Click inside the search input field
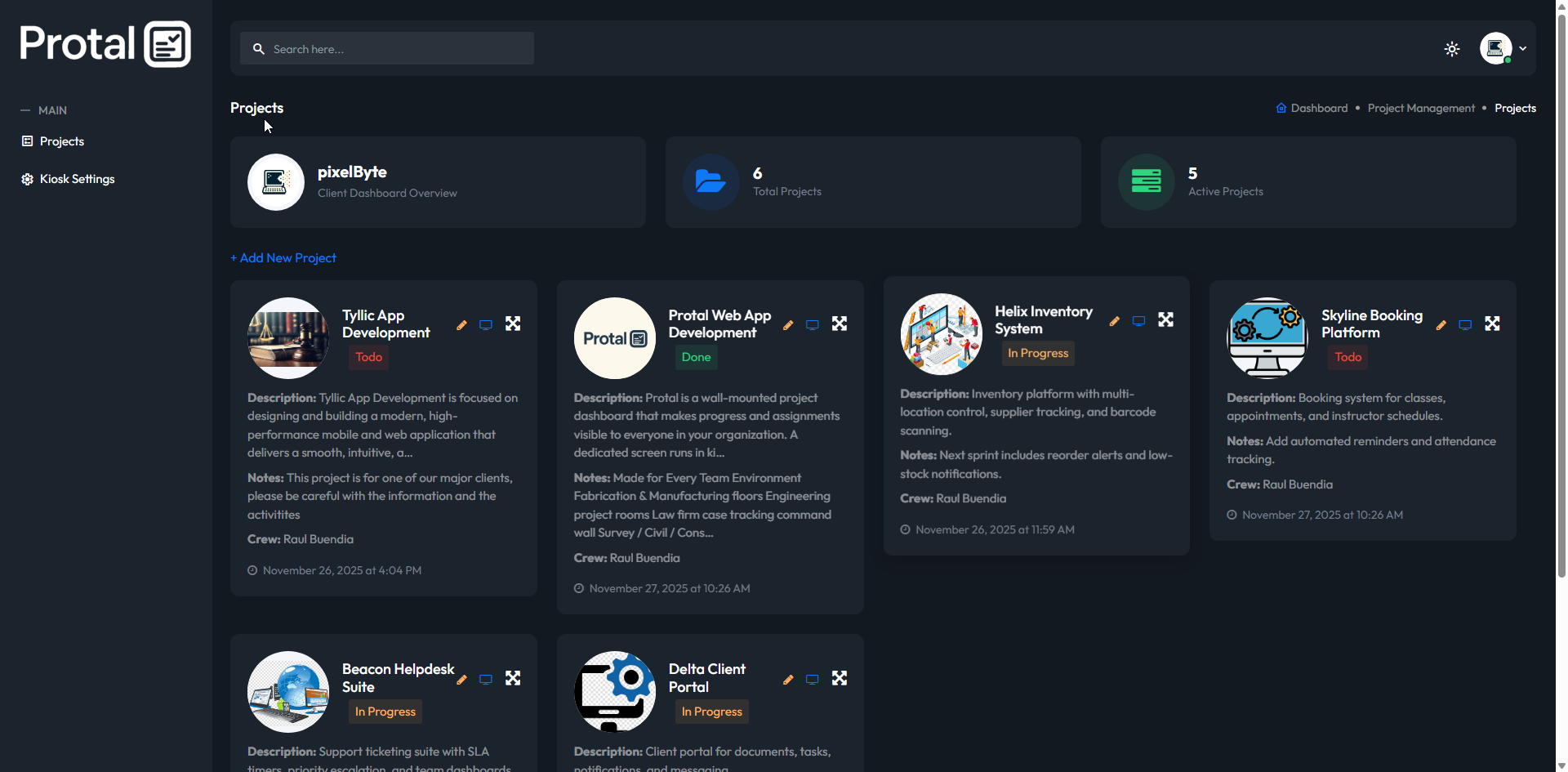The height and width of the screenshot is (772, 1568). point(384,49)
